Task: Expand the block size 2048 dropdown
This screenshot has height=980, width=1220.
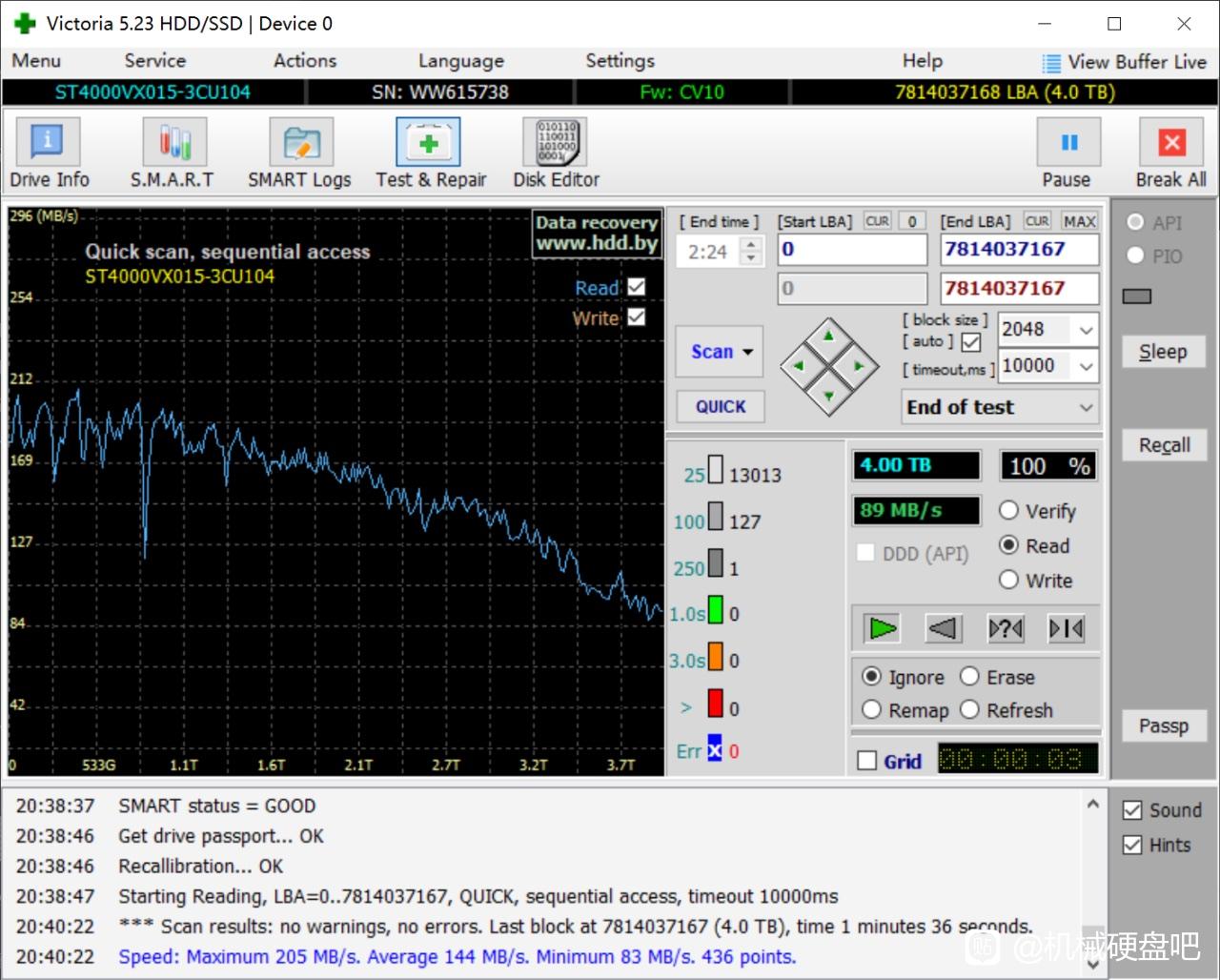Action: tap(1086, 330)
